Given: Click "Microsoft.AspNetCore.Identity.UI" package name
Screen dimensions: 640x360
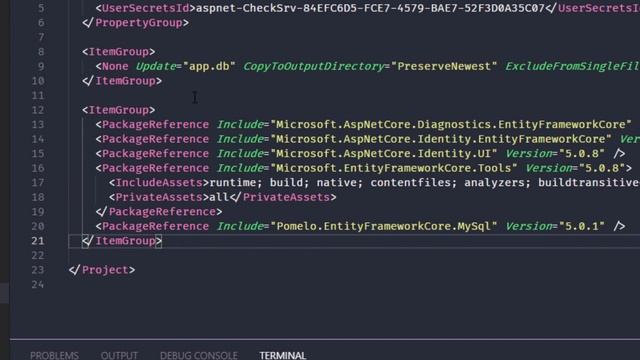Looking at the screenshot, I should pos(384,153).
